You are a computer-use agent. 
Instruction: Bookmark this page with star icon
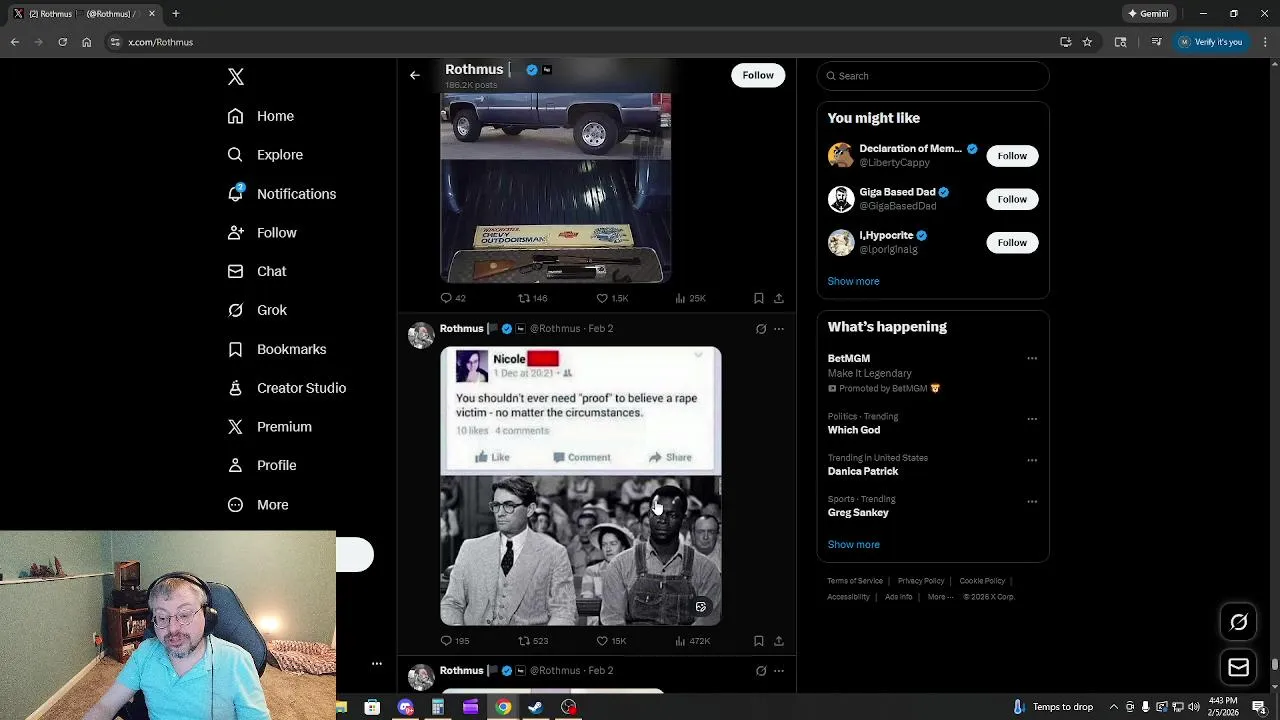(x=1087, y=42)
